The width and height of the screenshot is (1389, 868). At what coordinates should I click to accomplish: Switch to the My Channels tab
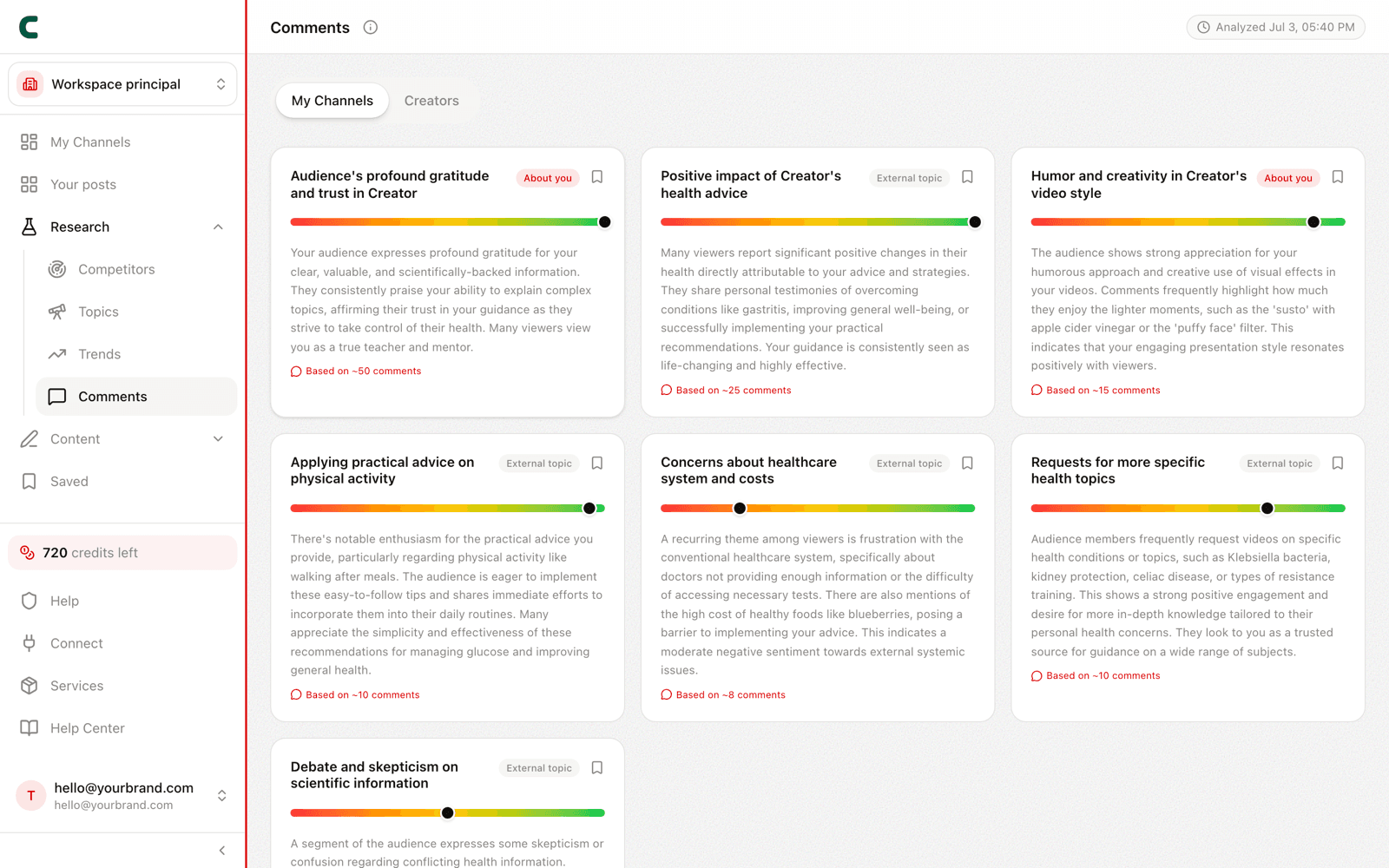pyautogui.click(x=332, y=101)
